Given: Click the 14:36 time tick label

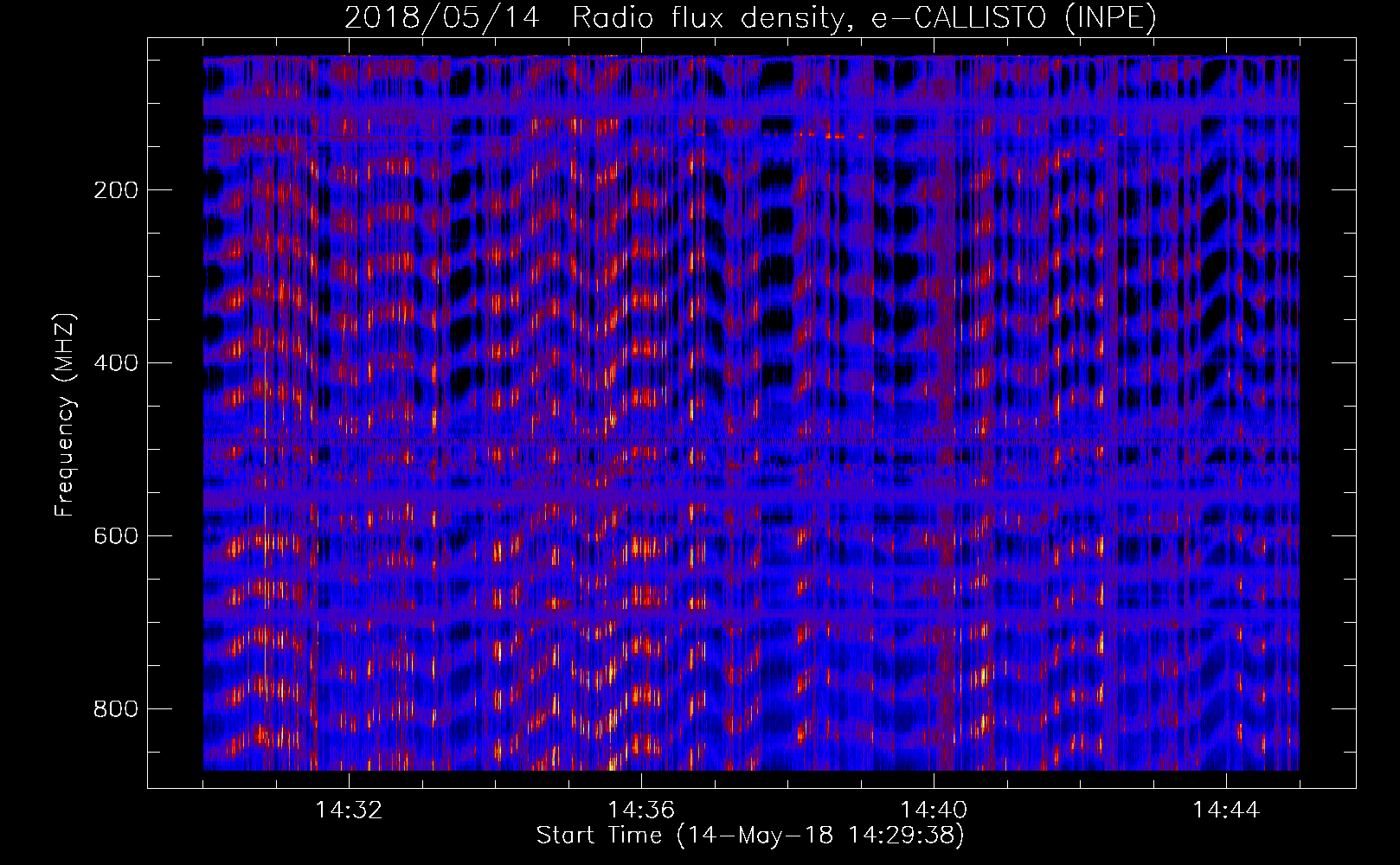Looking at the screenshot, I should (641, 811).
